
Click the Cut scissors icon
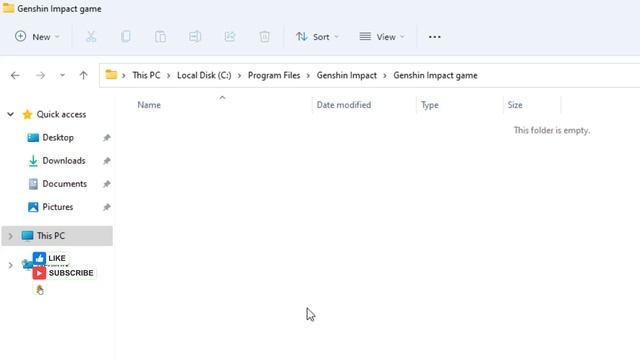(91, 37)
